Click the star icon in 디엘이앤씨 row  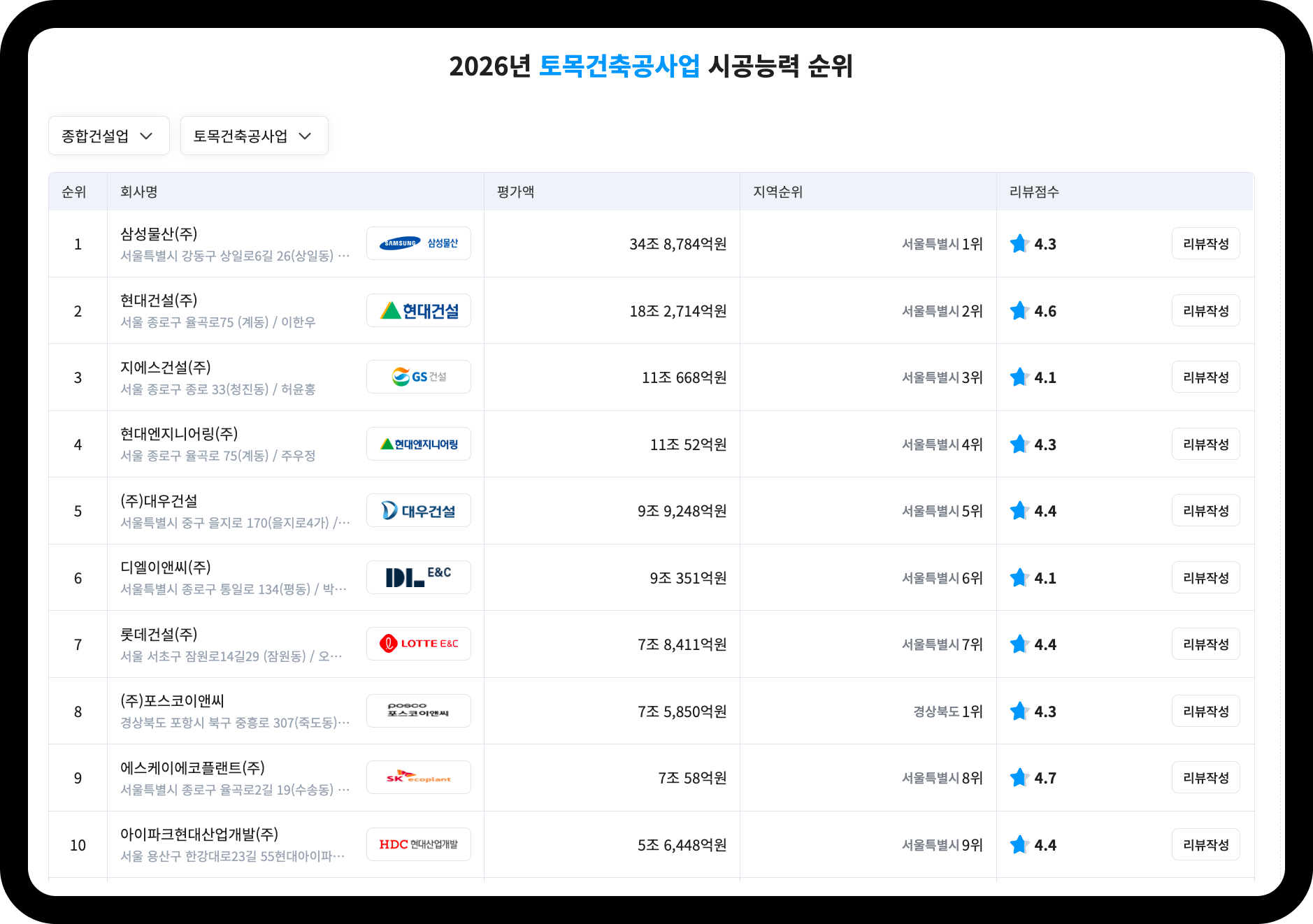[x=1019, y=577]
